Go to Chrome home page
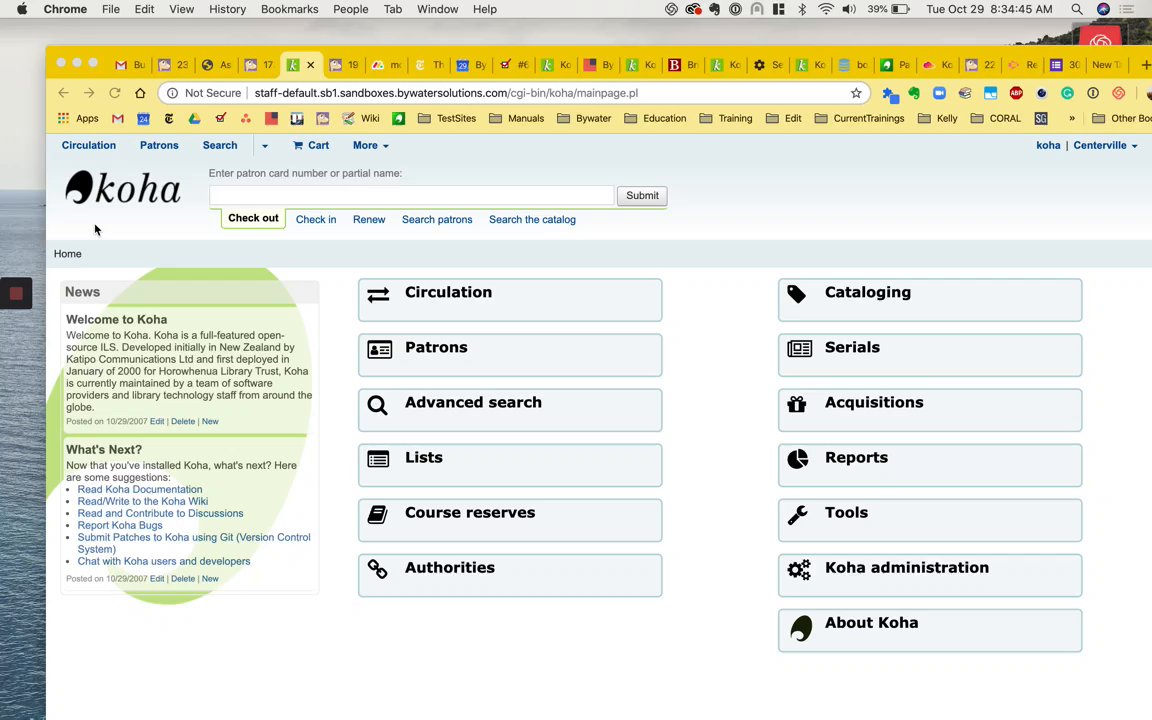Viewport: 1152px width, 720px height. point(140,93)
